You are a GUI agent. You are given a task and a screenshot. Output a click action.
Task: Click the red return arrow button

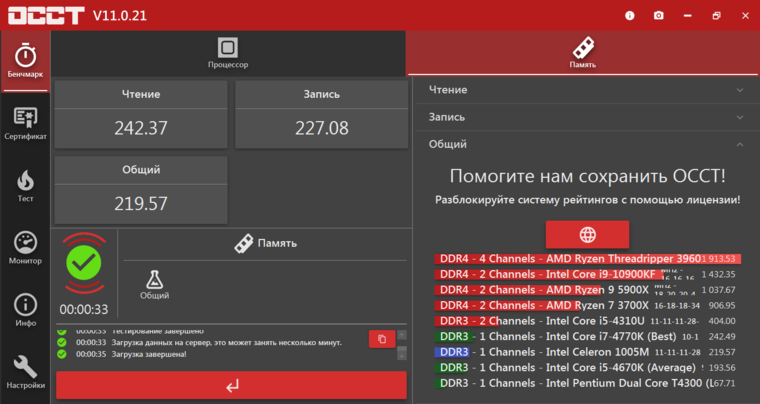click(232, 386)
